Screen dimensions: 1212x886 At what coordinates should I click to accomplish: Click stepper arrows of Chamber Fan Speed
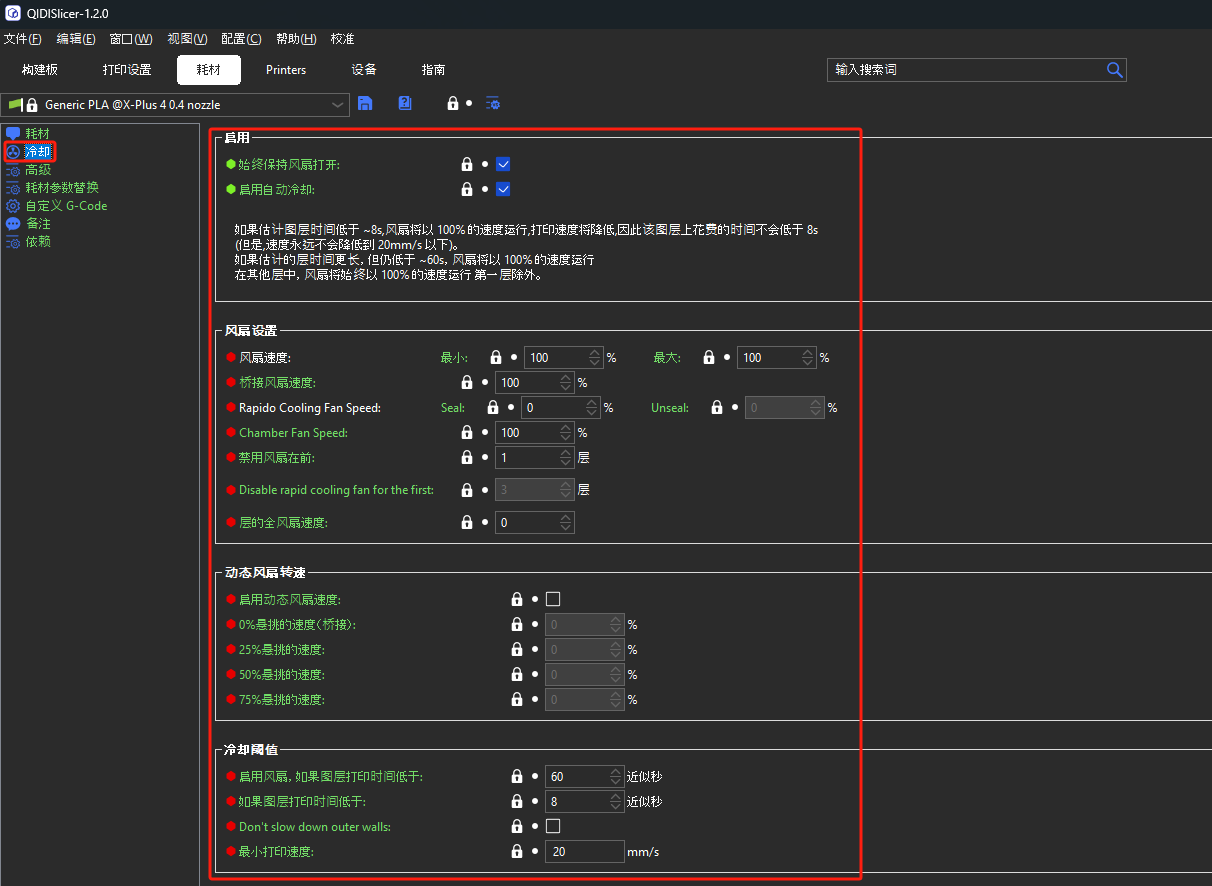point(566,432)
